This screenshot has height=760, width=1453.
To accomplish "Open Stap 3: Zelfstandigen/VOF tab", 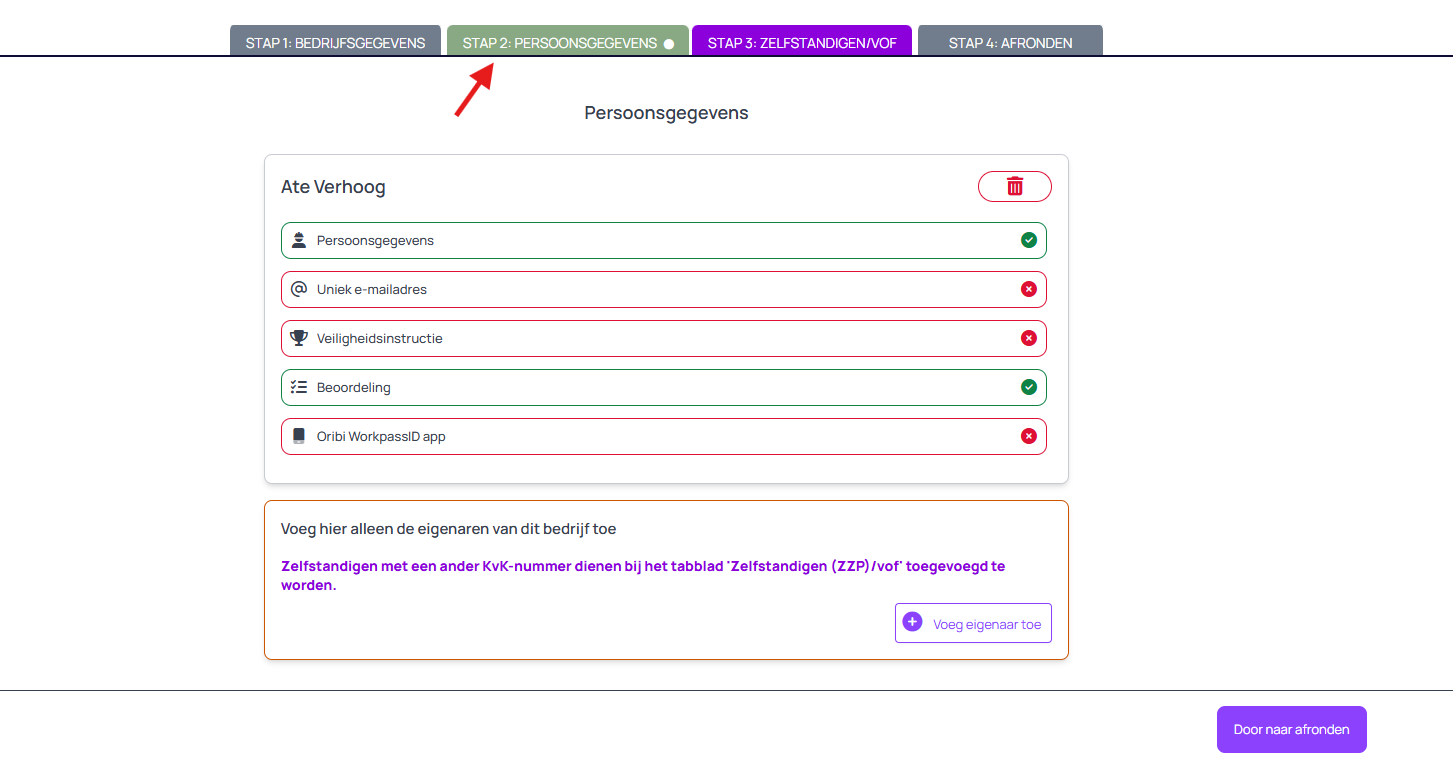I will click(801, 42).
